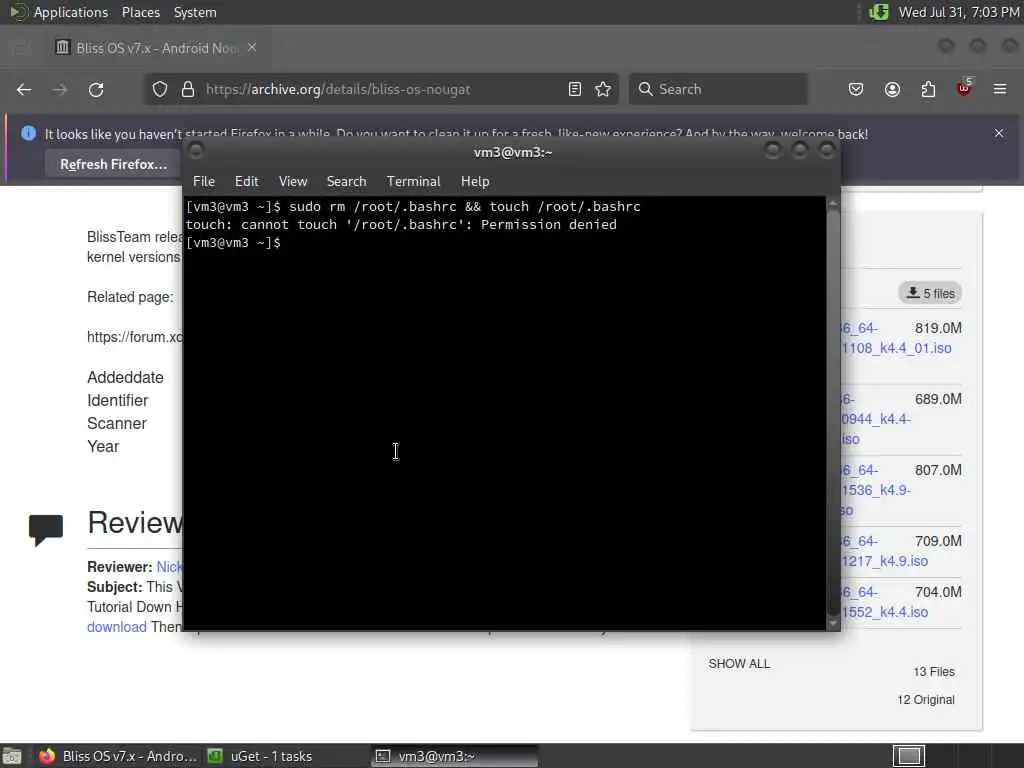Click the workspace switcher in the panel
Image resolution: width=1024 pixels, height=768 pixels.
909,756
